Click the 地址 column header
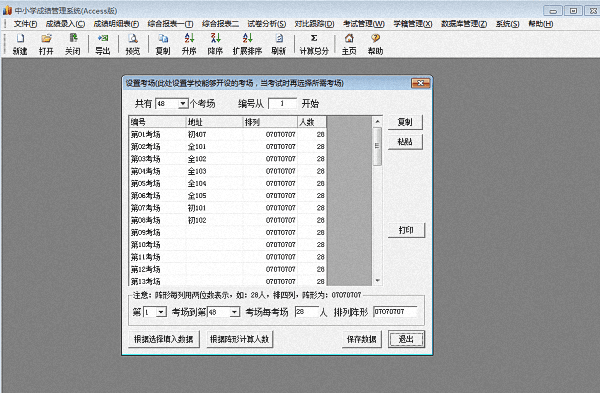600x393 pixels. tap(214, 122)
